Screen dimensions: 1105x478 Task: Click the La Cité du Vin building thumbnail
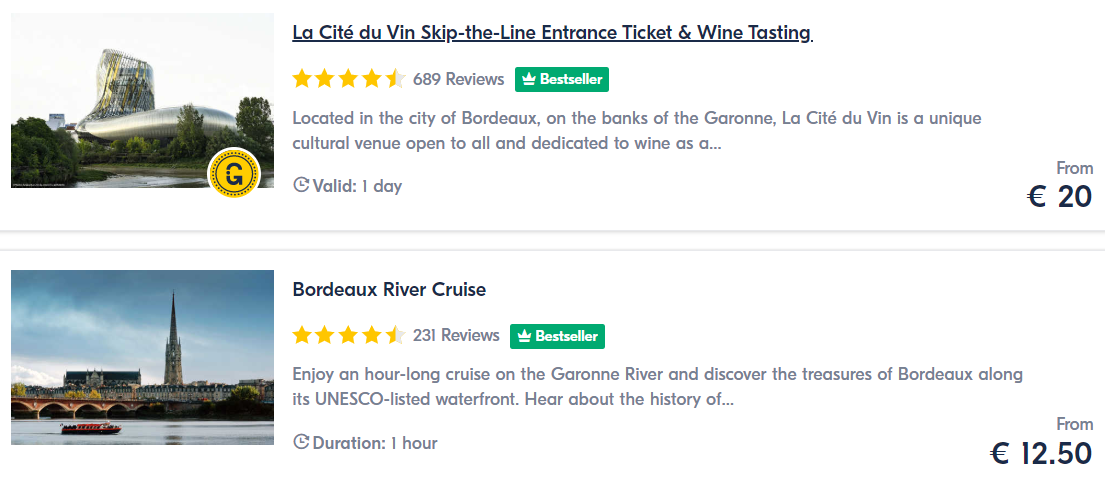[142, 100]
